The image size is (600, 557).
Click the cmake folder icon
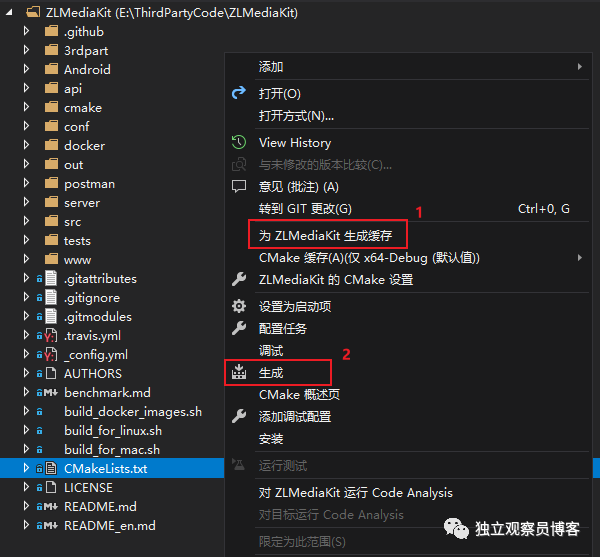[51, 107]
